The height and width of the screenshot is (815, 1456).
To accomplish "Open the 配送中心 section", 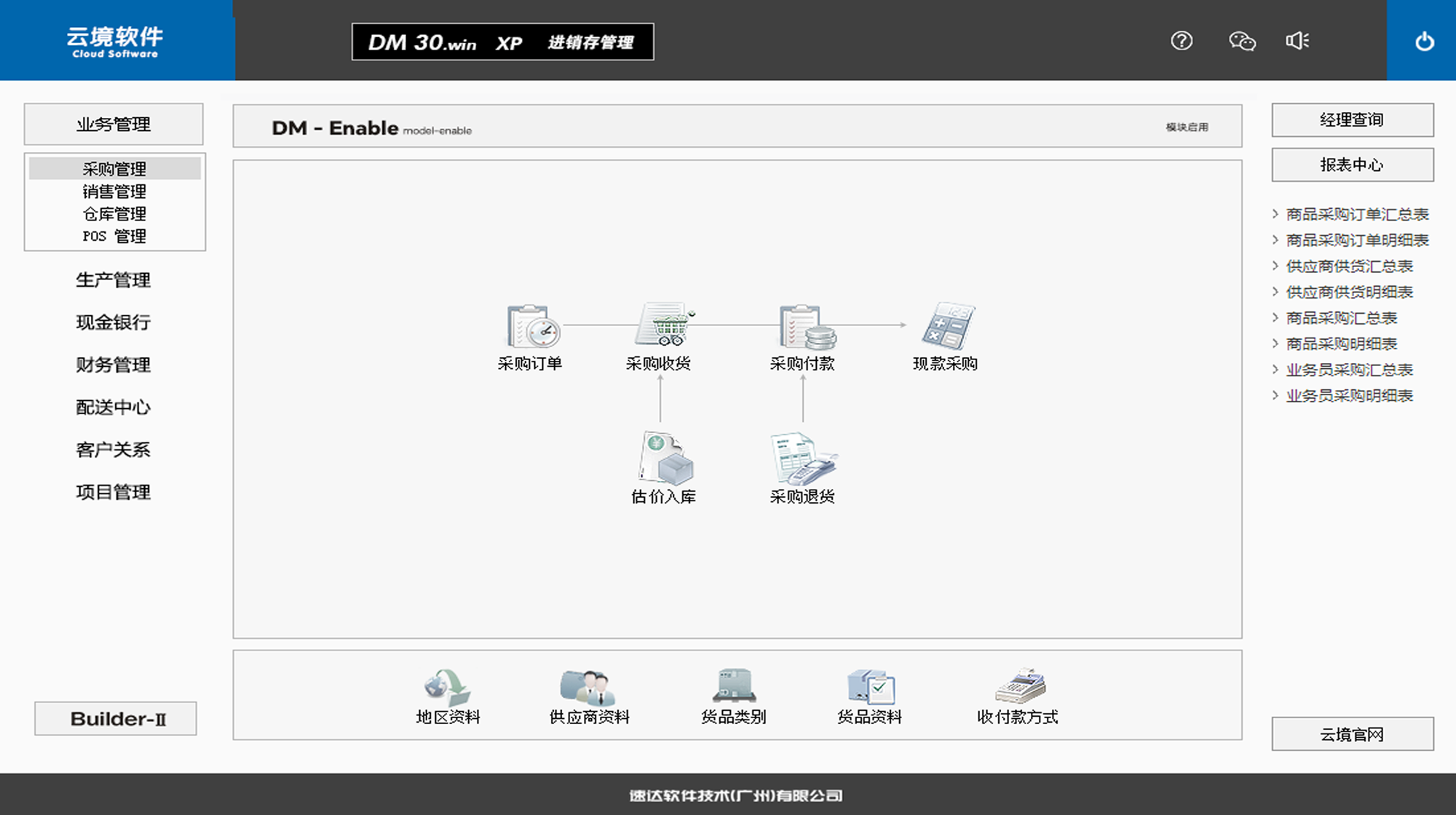I will pos(114,407).
